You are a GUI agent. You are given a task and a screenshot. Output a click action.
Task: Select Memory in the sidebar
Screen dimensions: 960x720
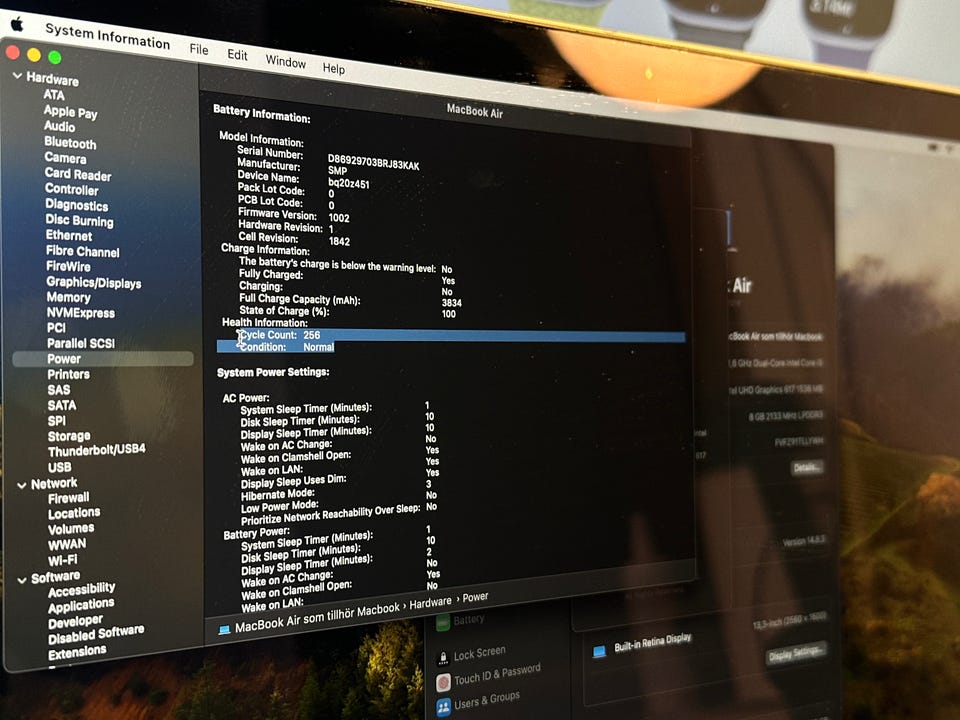pyautogui.click(x=69, y=298)
